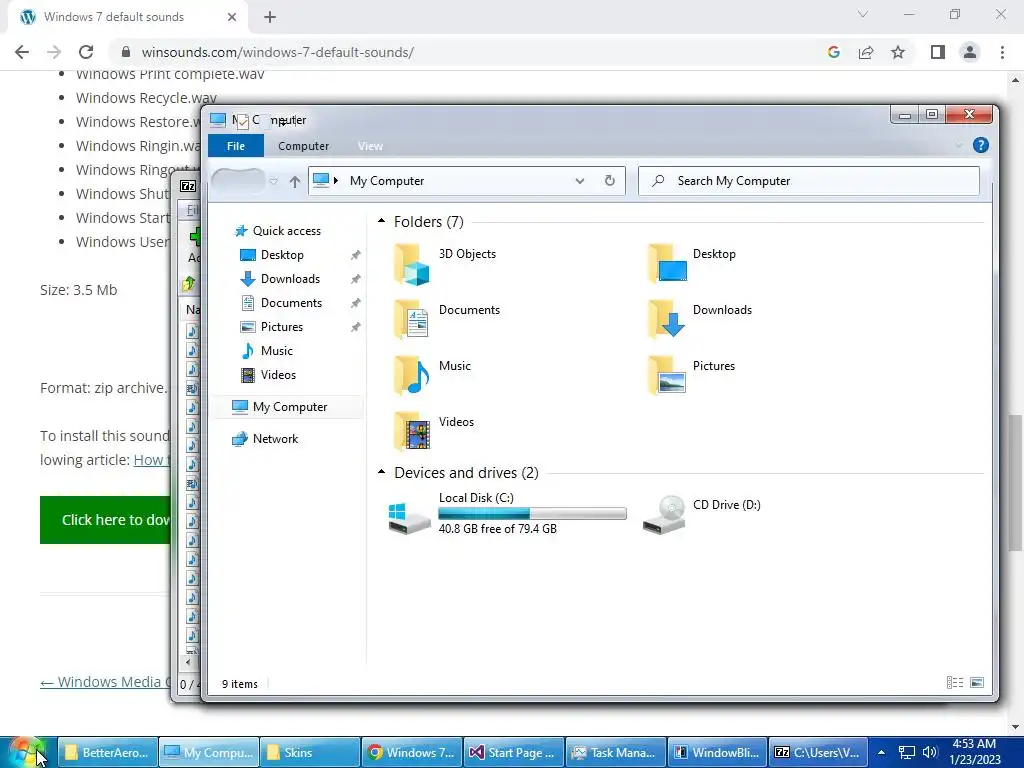Go back in the Chrome browser
This screenshot has width=1024, height=768.
point(22,52)
